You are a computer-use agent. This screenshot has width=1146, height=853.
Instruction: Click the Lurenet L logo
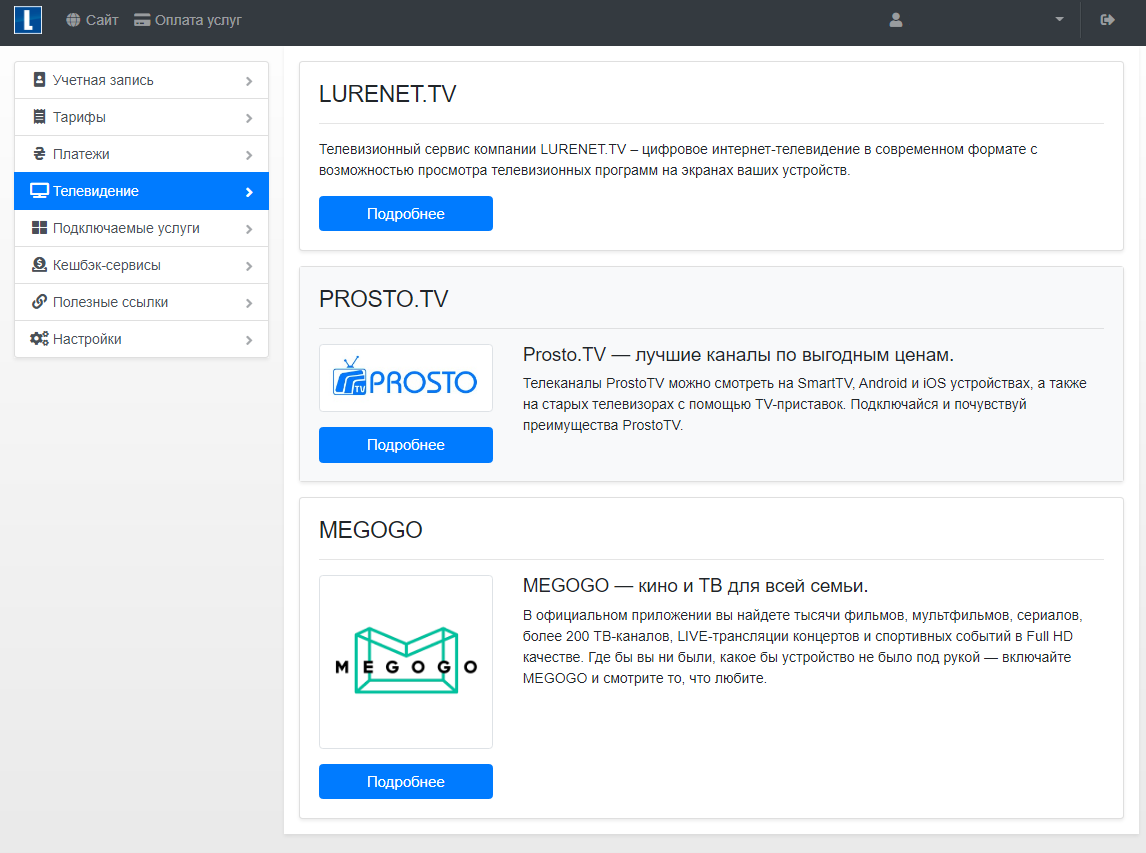pos(28,20)
